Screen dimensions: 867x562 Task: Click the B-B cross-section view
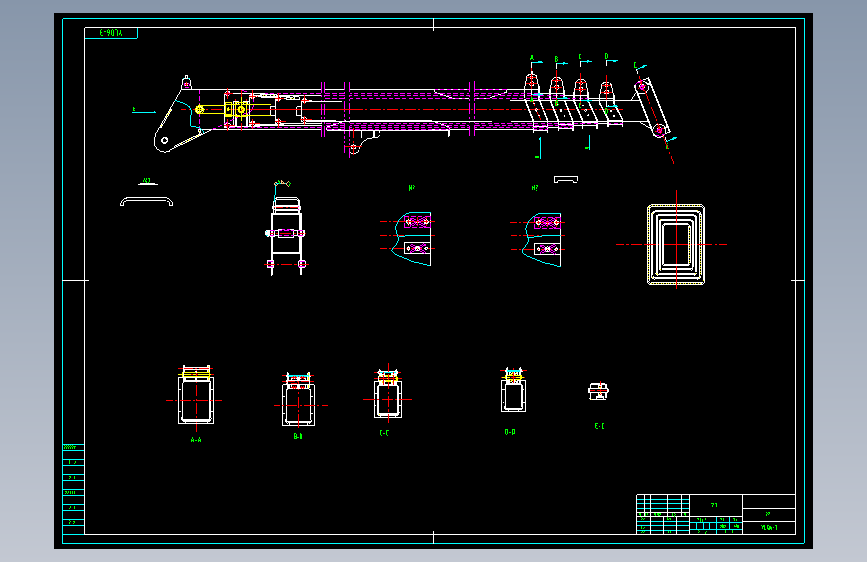(299, 400)
